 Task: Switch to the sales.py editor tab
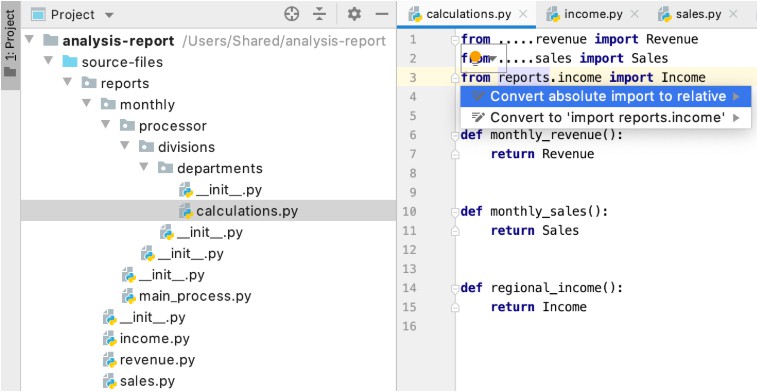[699, 14]
